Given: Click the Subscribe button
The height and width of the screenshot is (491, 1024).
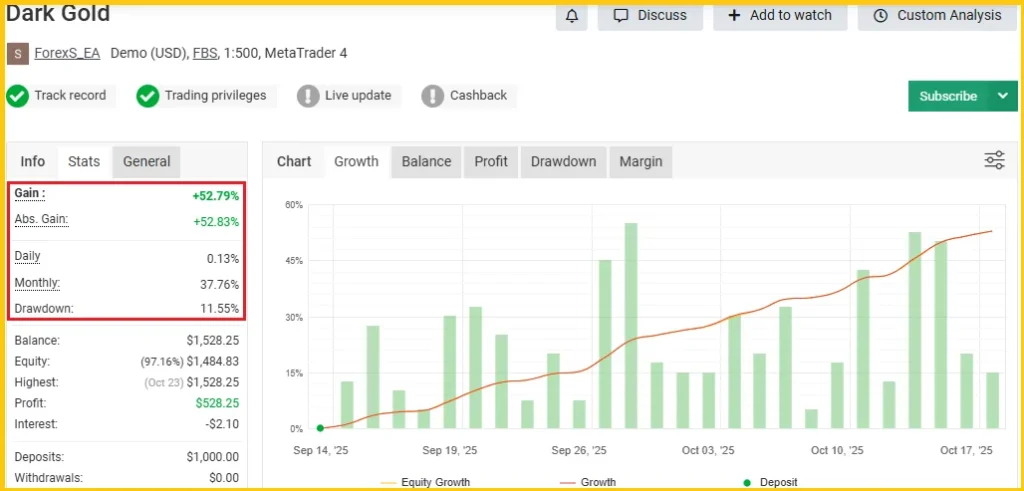Looking at the screenshot, I should click(x=948, y=96).
